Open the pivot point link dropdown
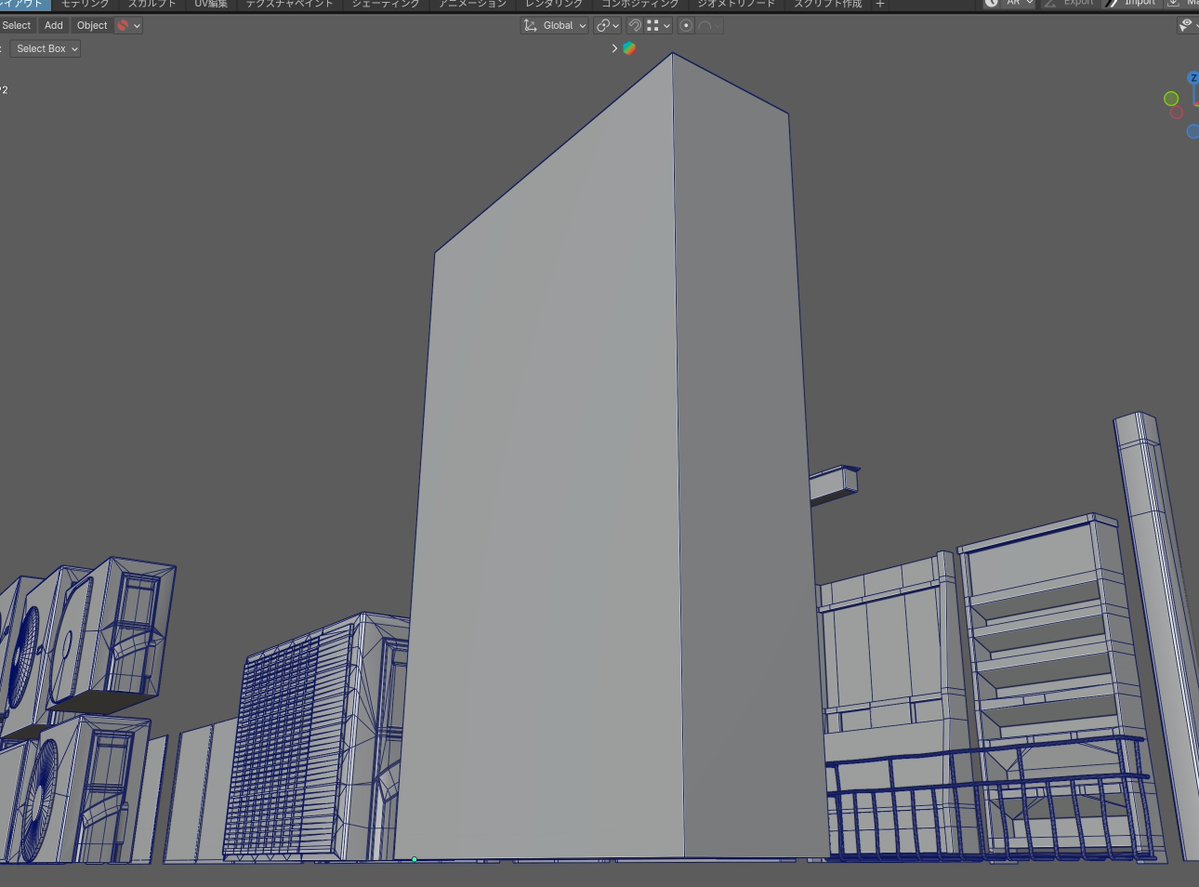The height and width of the screenshot is (887, 1199). pyautogui.click(x=607, y=25)
